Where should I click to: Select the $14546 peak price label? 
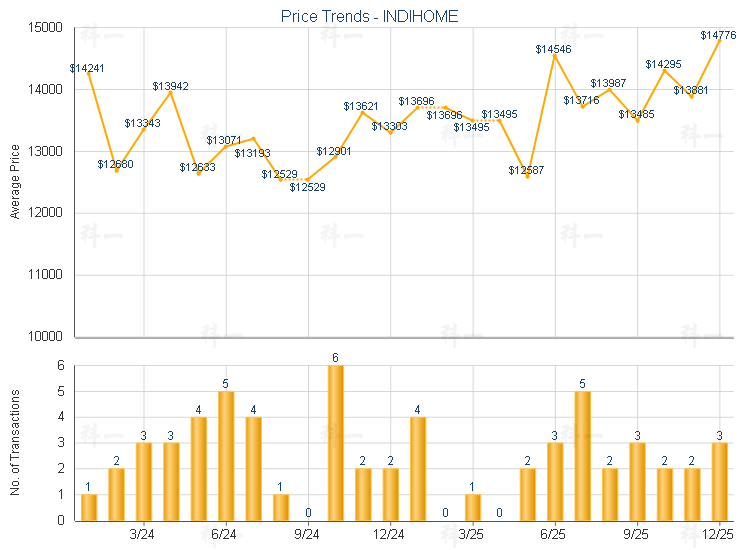[x=553, y=49]
